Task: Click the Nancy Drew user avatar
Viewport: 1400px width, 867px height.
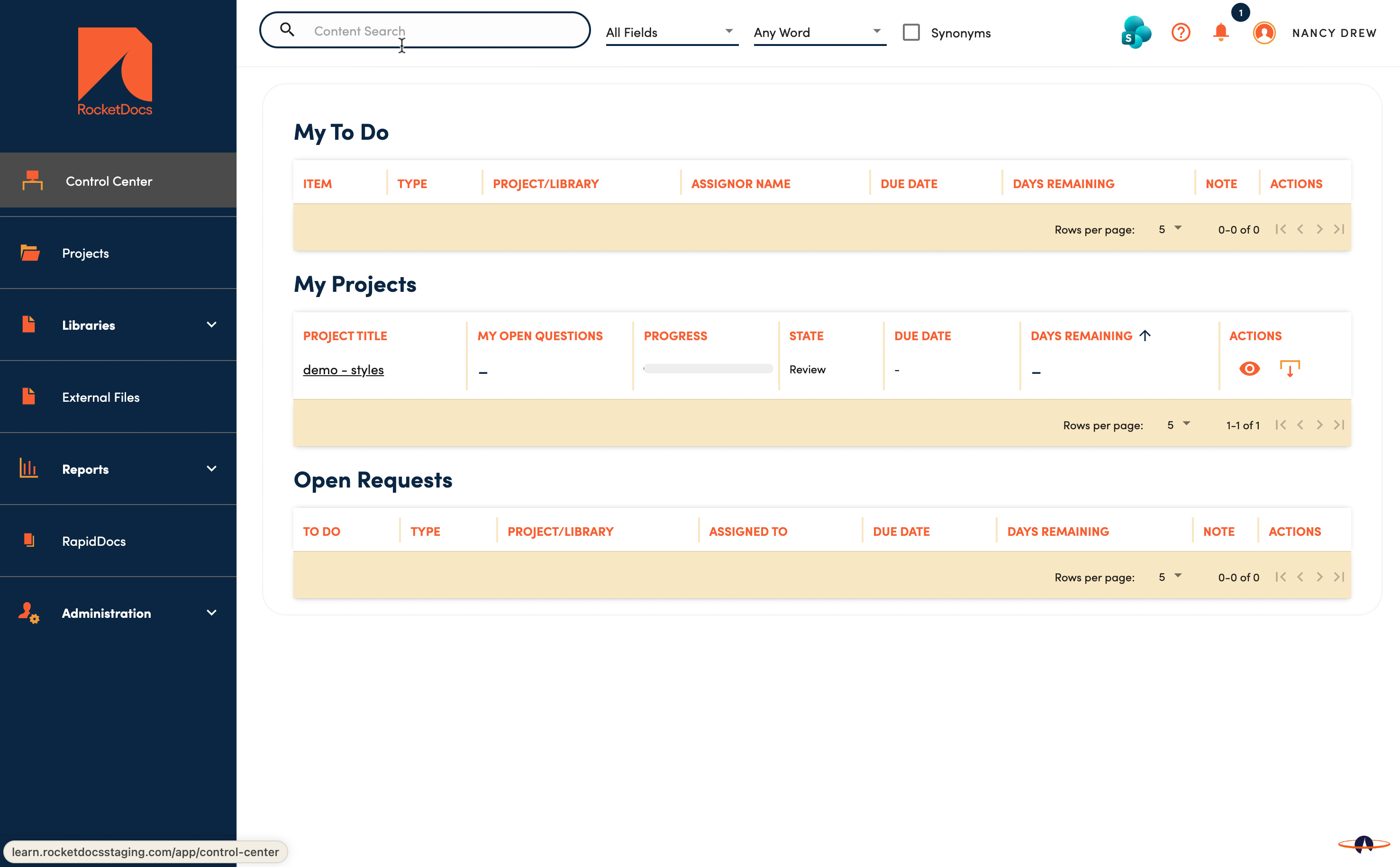Action: 1264,33
